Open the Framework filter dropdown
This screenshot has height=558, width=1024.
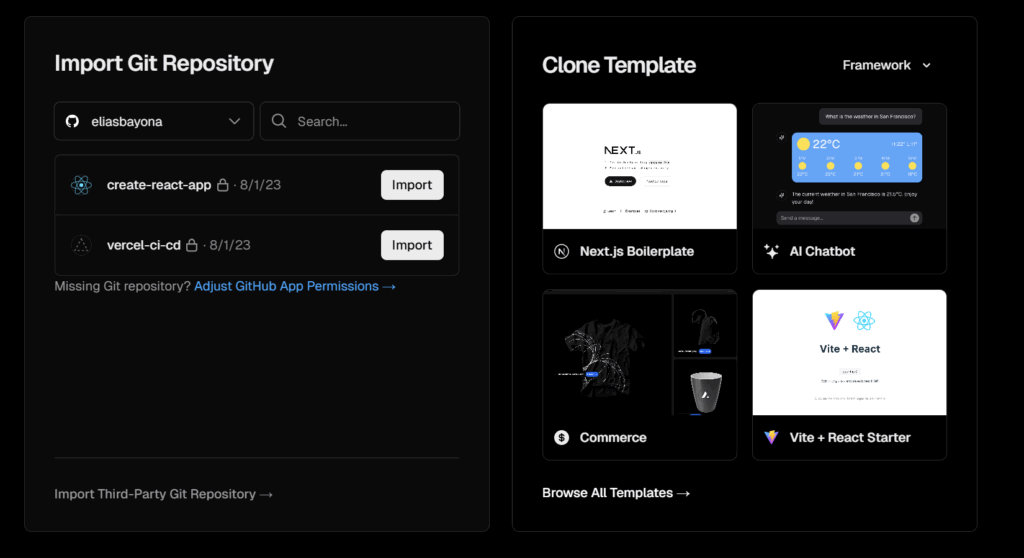click(886, 65)
